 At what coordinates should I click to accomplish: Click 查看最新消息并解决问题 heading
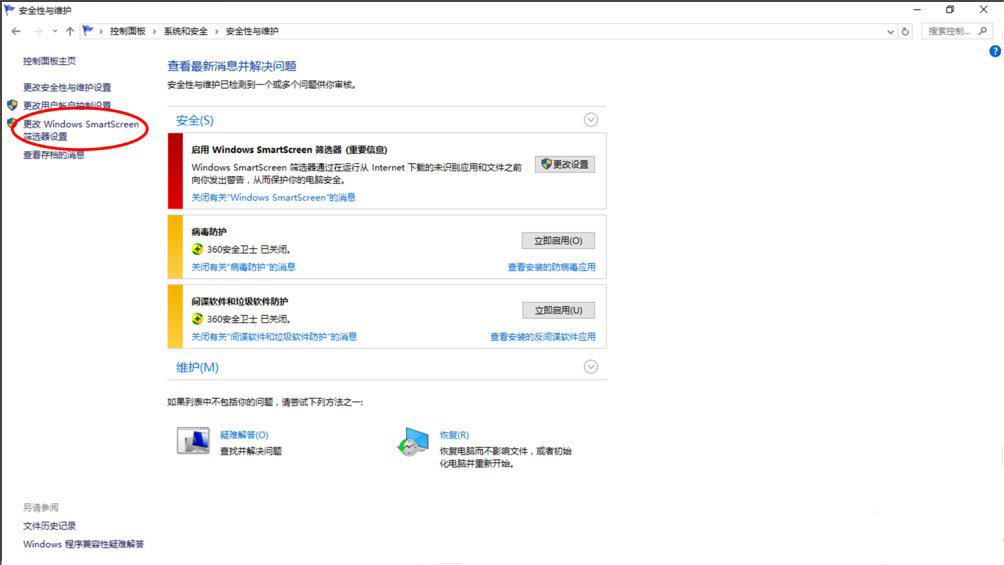[x=232, y=66]
